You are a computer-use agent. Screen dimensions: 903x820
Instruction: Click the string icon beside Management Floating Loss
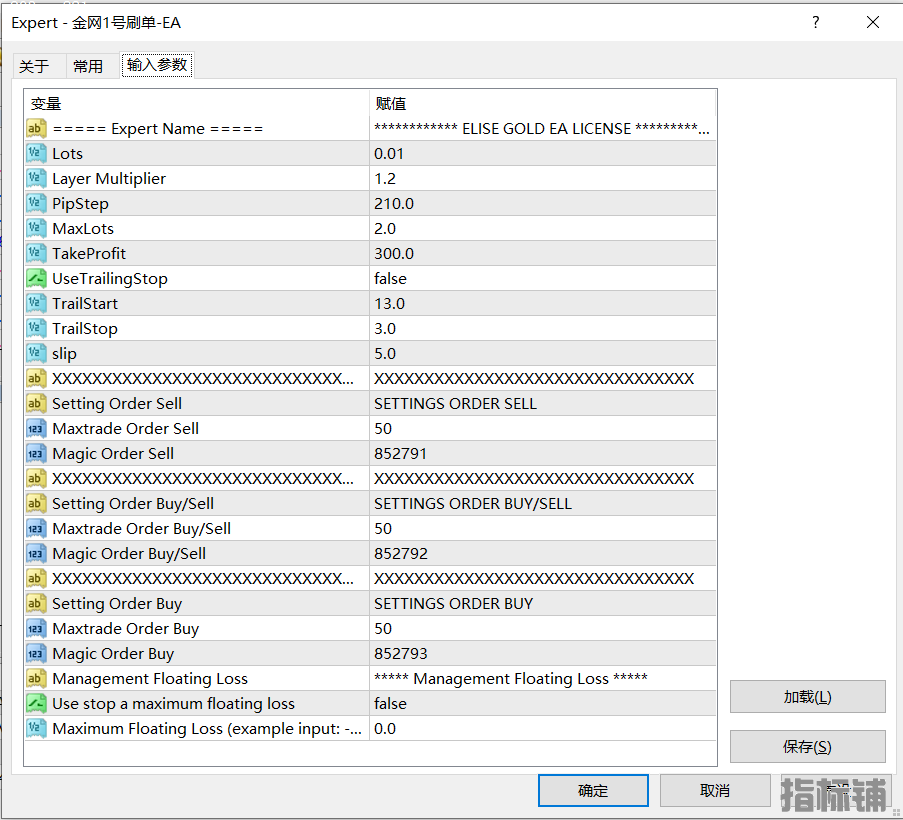pos(36,678)
